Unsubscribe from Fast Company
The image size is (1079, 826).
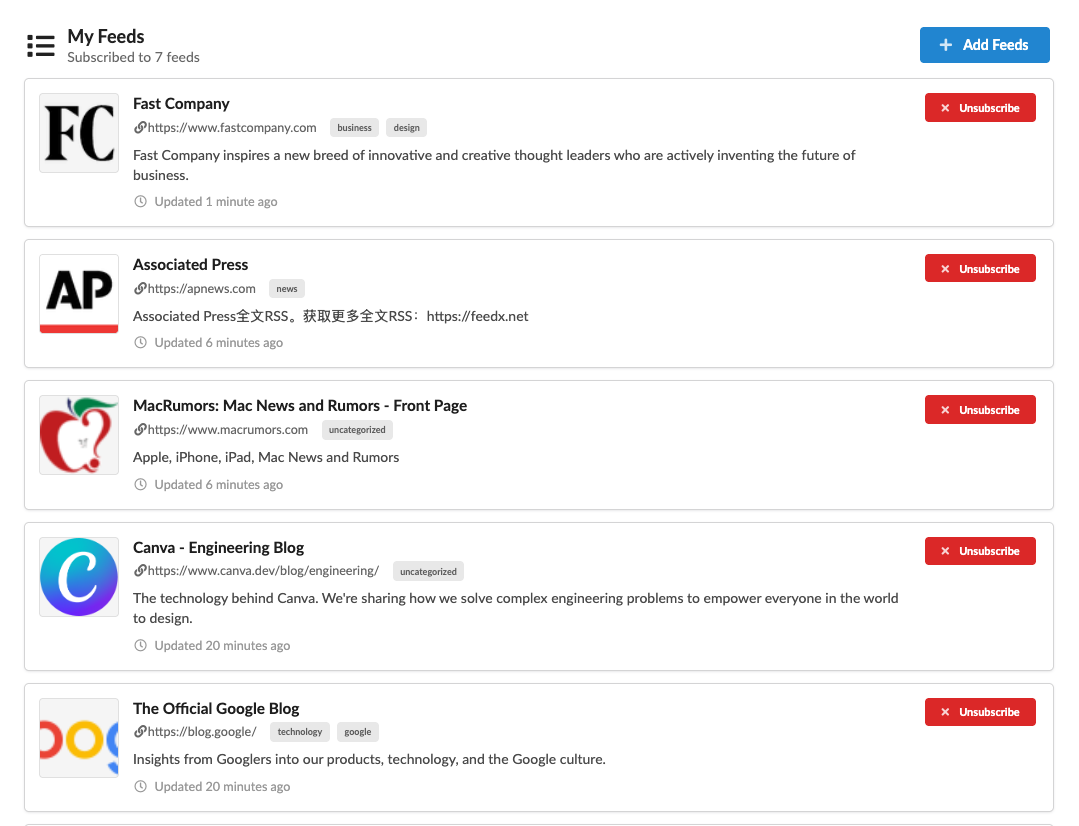point(980,107)
